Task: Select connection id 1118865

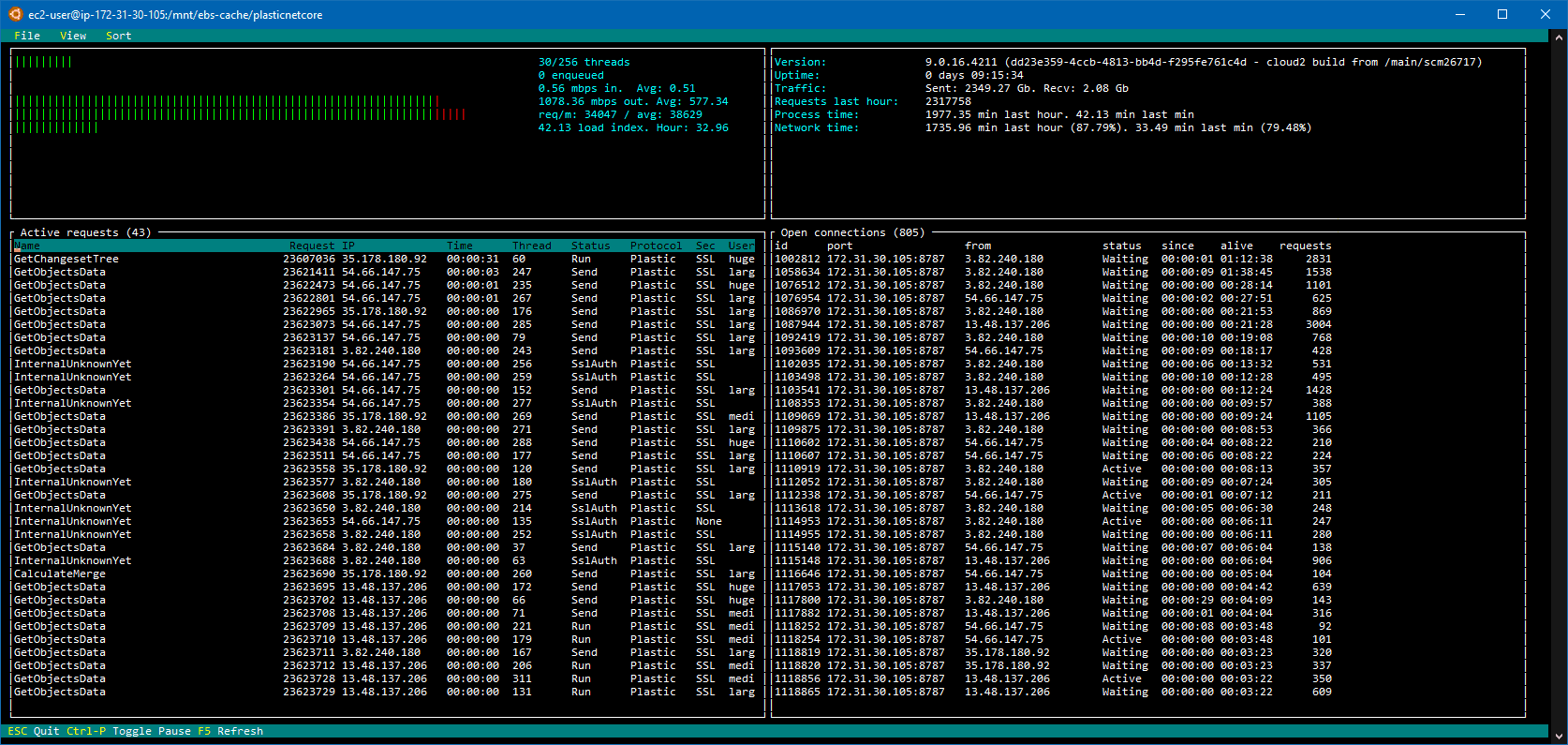Action: pyautogui.click(x=1053, y=692)
